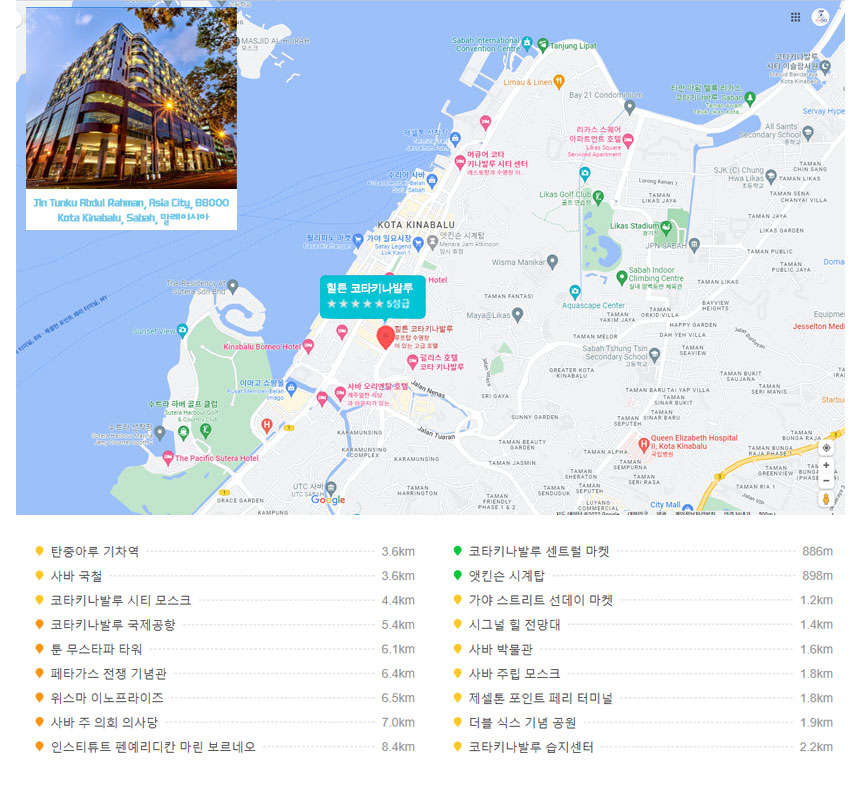Screen dimensions: 860x798
Task: Click the Imago shopping mall marker
Action: [291, 387]
